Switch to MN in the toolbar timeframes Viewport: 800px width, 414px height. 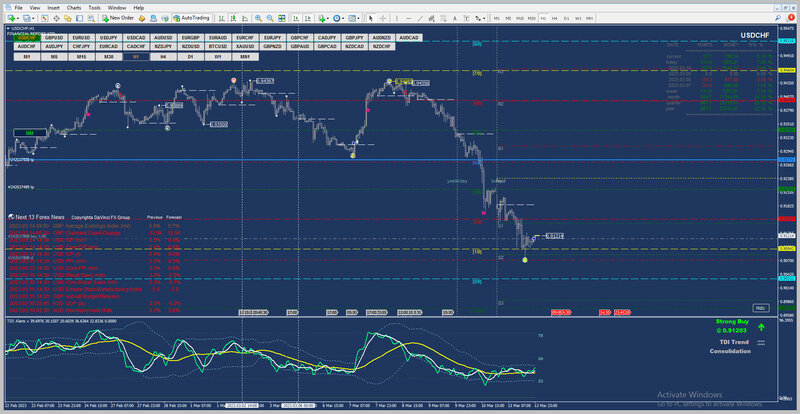(589, 18)
